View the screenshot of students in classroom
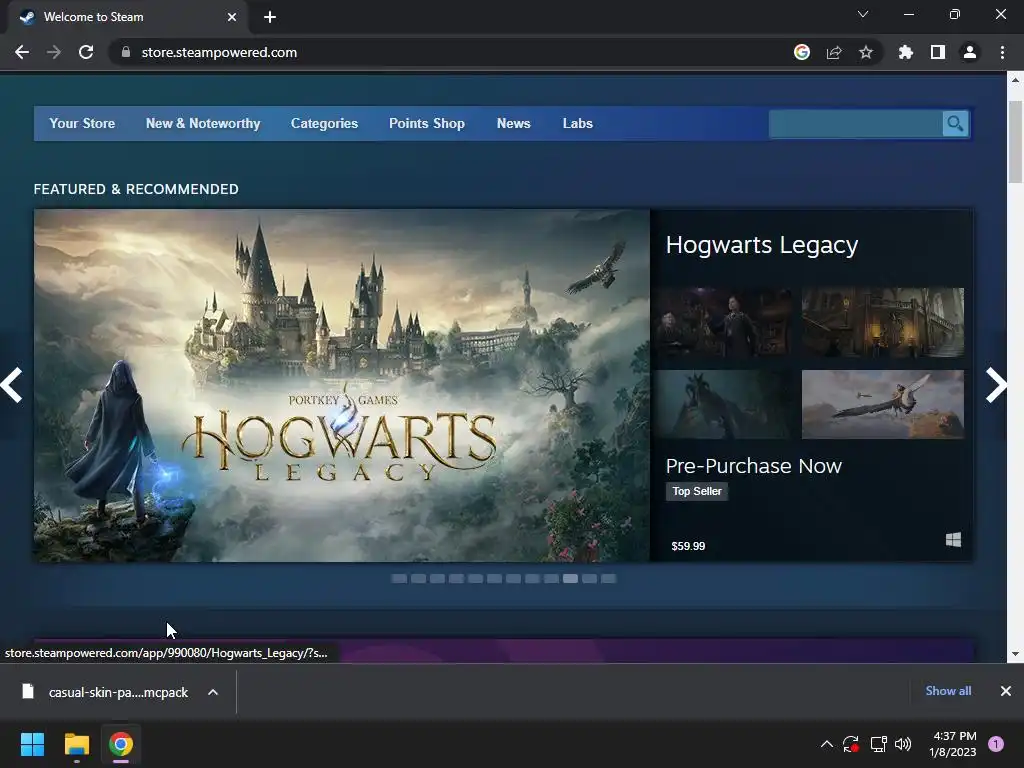Image resolution: width=1024 pixels, height=768 pixels. [x=724, y=322]
